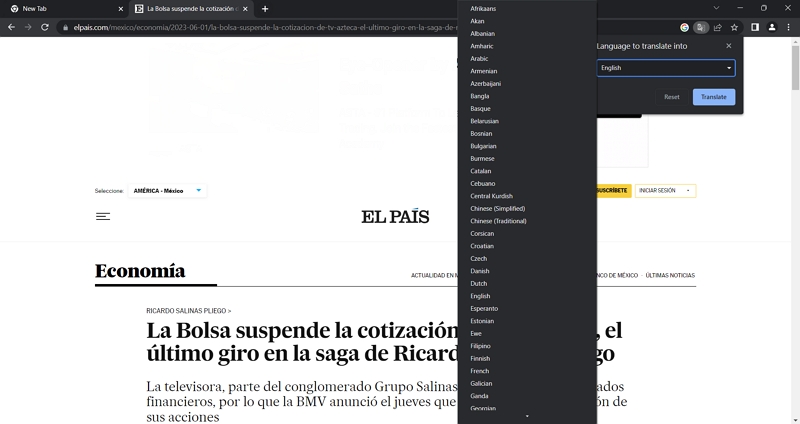Switch to the New Tab tab
This screenshot has height=424, width=800.
click(x=66, y=9)
